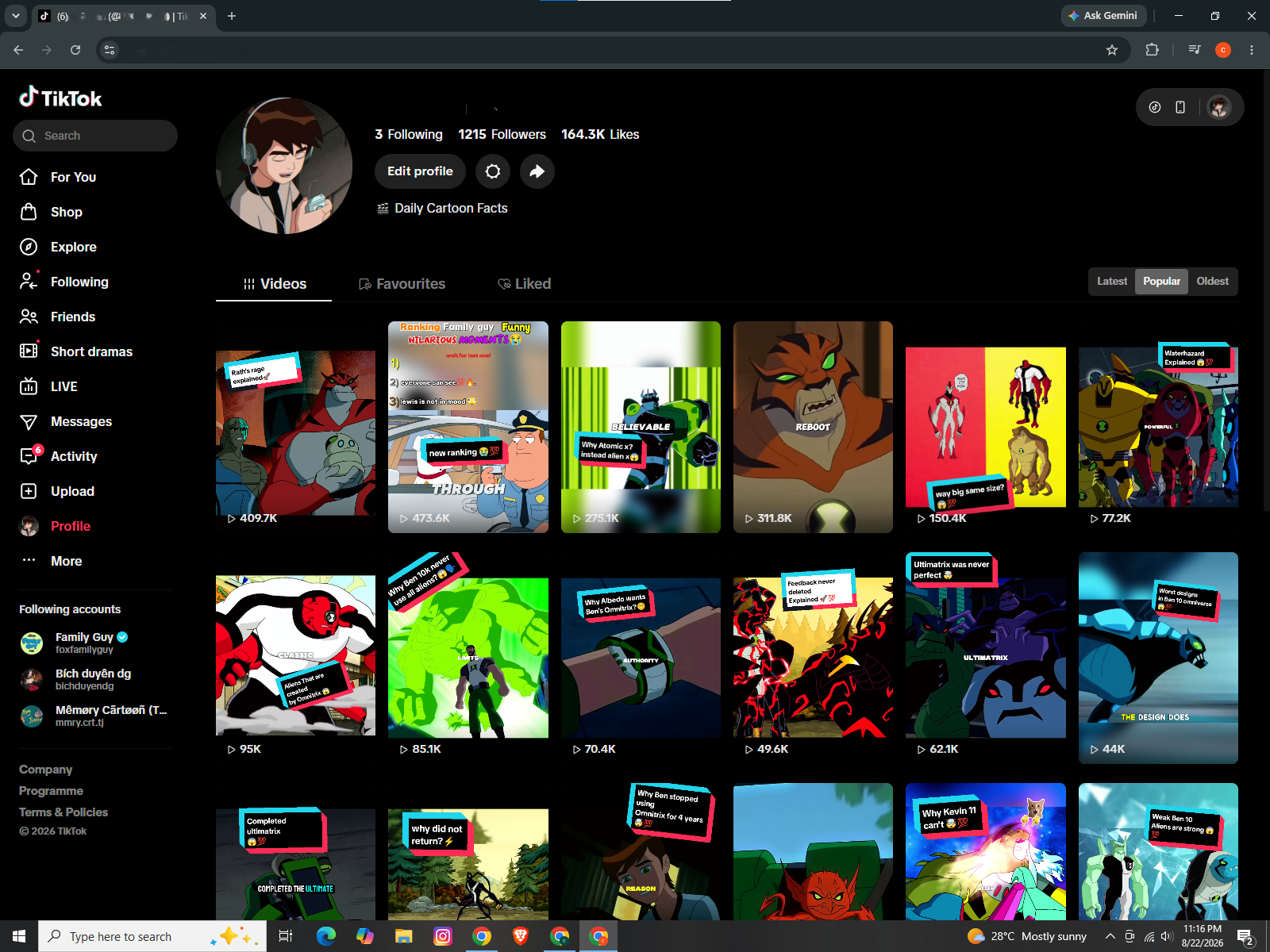Viewport: 1270px width, 952px height.
Task: Open Chrome media controls
Action: pyautogui.click(x=1195, y=50)
